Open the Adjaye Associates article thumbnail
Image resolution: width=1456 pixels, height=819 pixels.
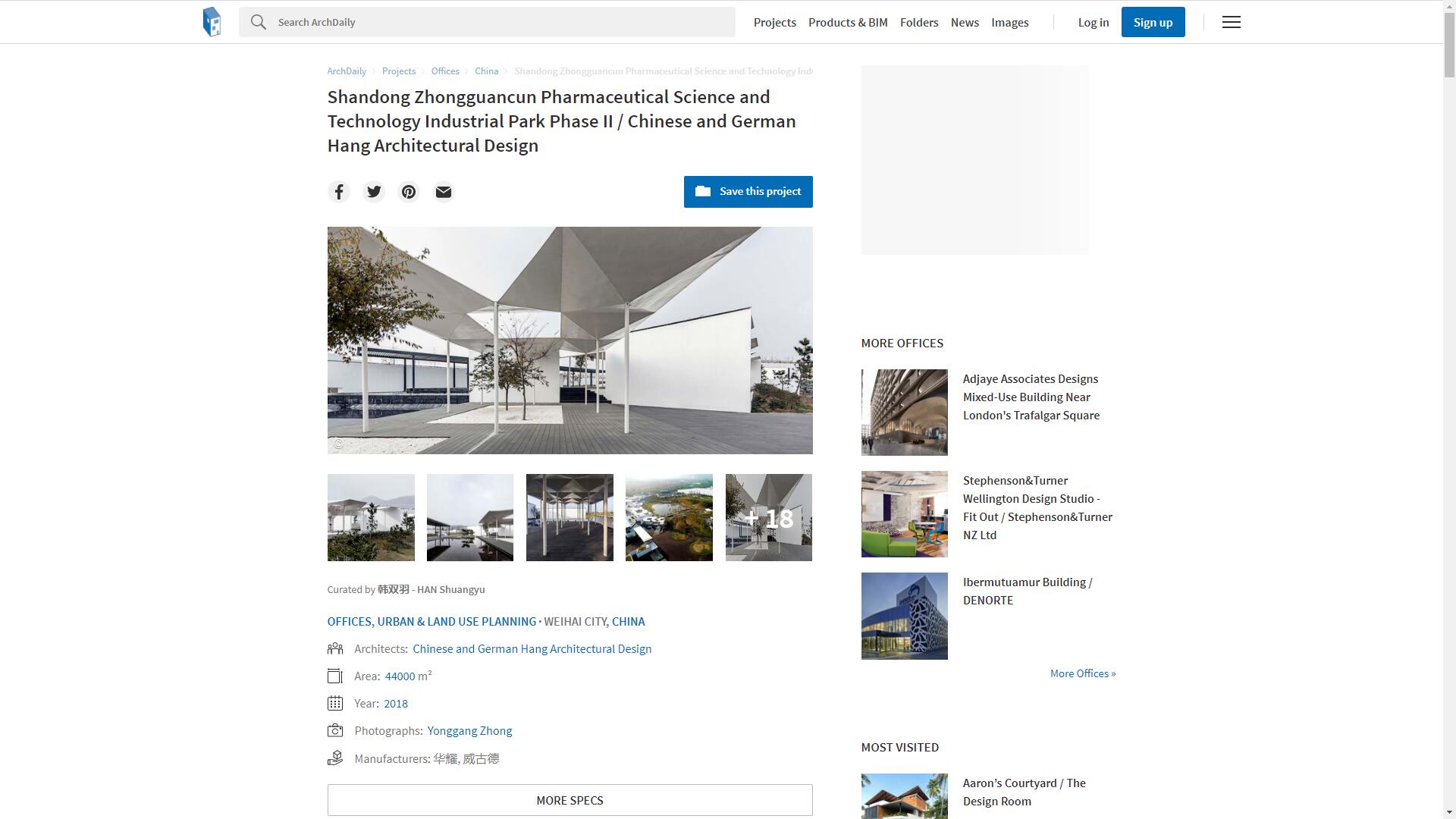pyautogui.click(x=904, y=413)
